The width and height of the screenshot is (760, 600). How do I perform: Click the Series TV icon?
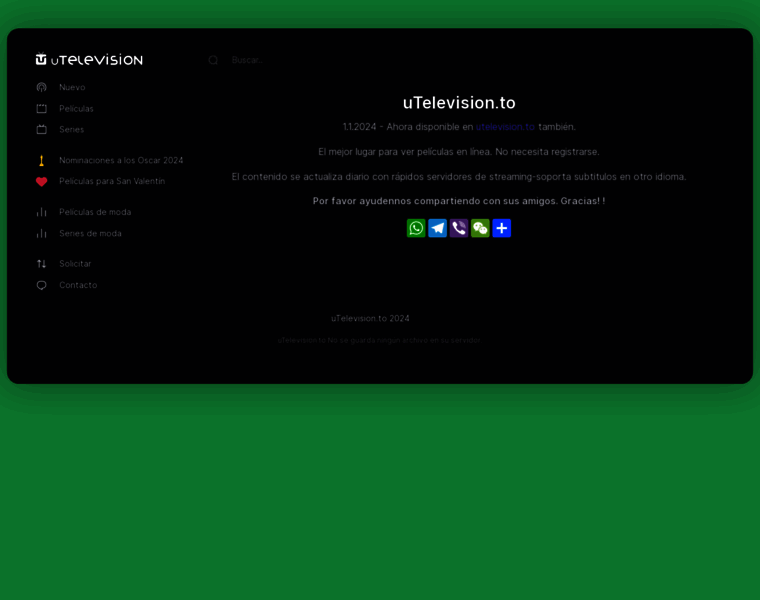[x=42, y=129]
